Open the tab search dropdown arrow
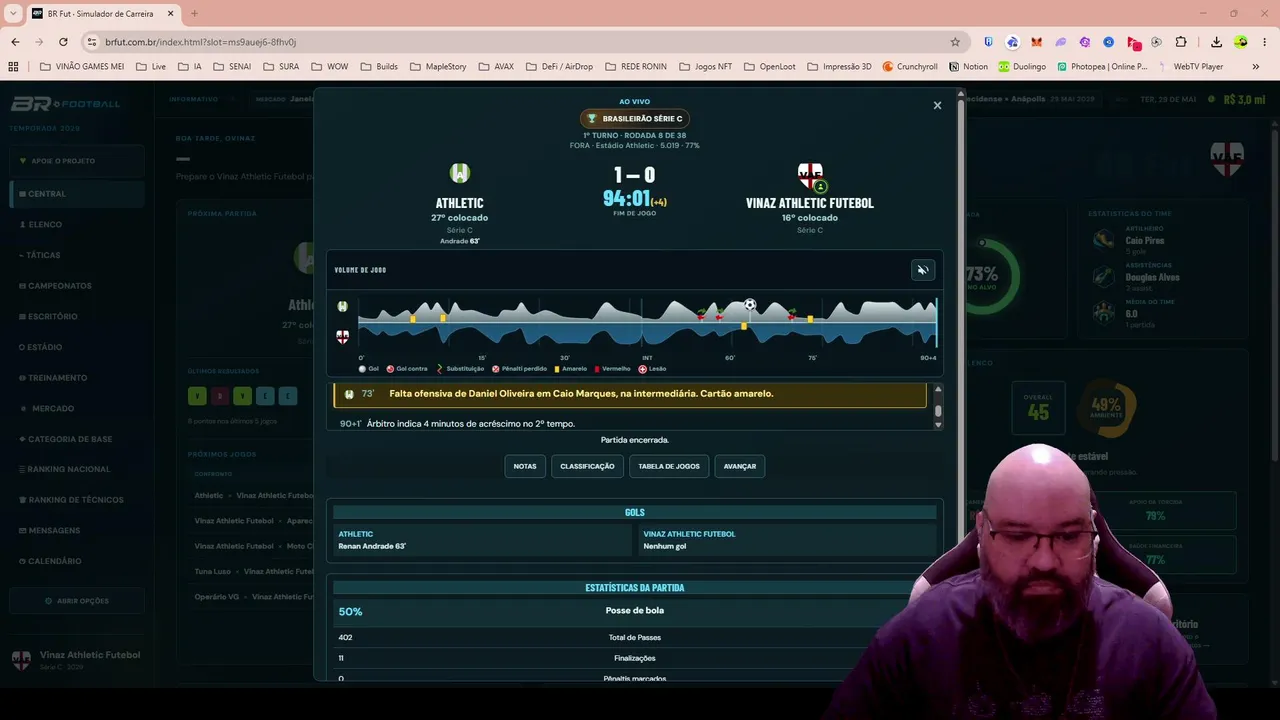 [x=13, y=14]
